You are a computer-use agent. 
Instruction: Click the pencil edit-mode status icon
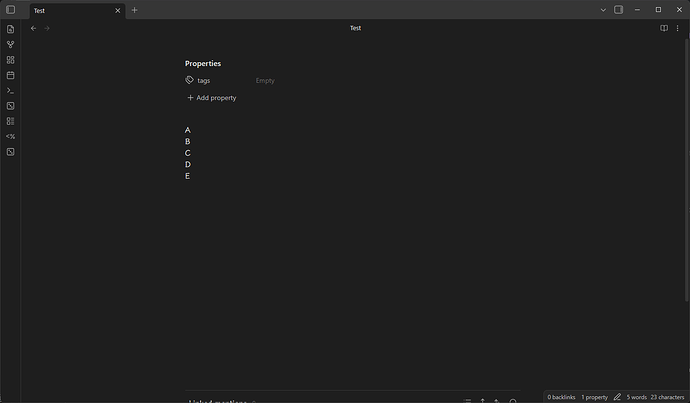coord(617,397)
